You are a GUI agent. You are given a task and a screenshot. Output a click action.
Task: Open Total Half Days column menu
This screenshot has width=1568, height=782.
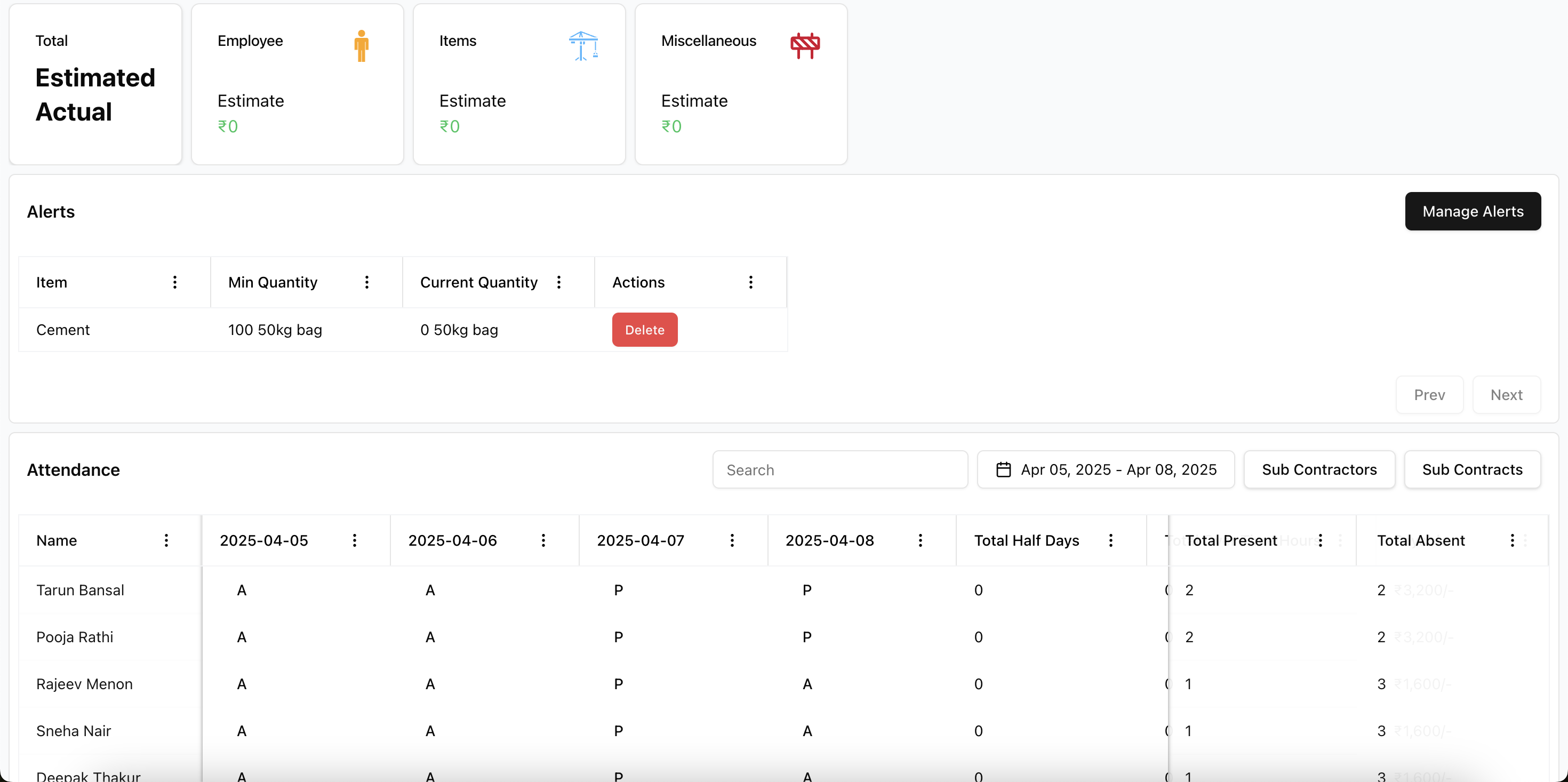tap(1110, 540)
